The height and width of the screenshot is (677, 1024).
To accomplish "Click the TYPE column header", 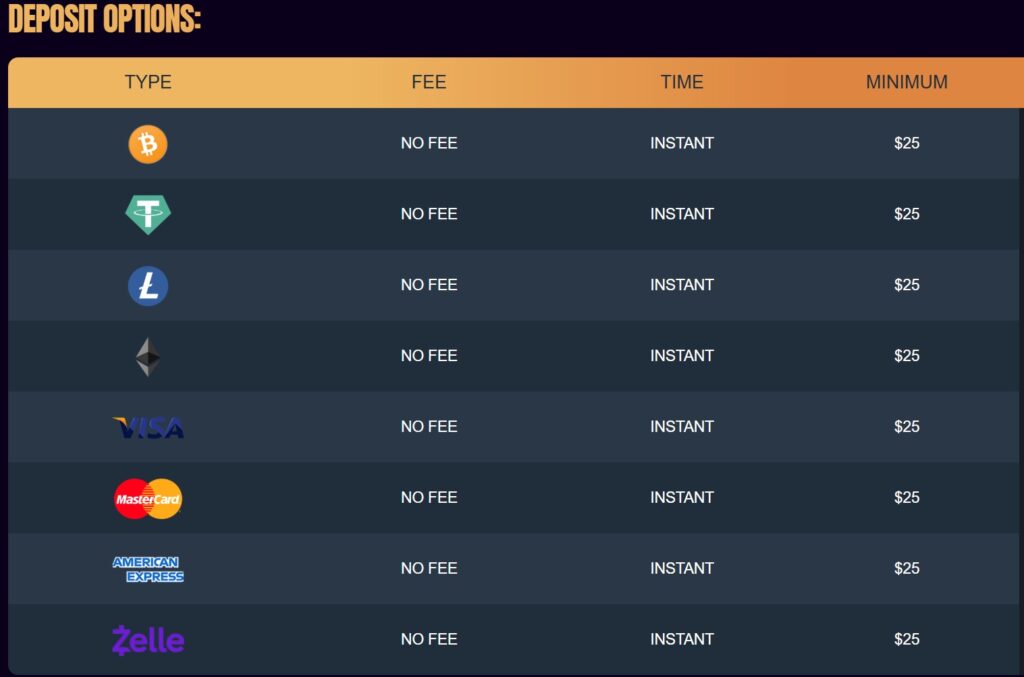I will 148,82.
